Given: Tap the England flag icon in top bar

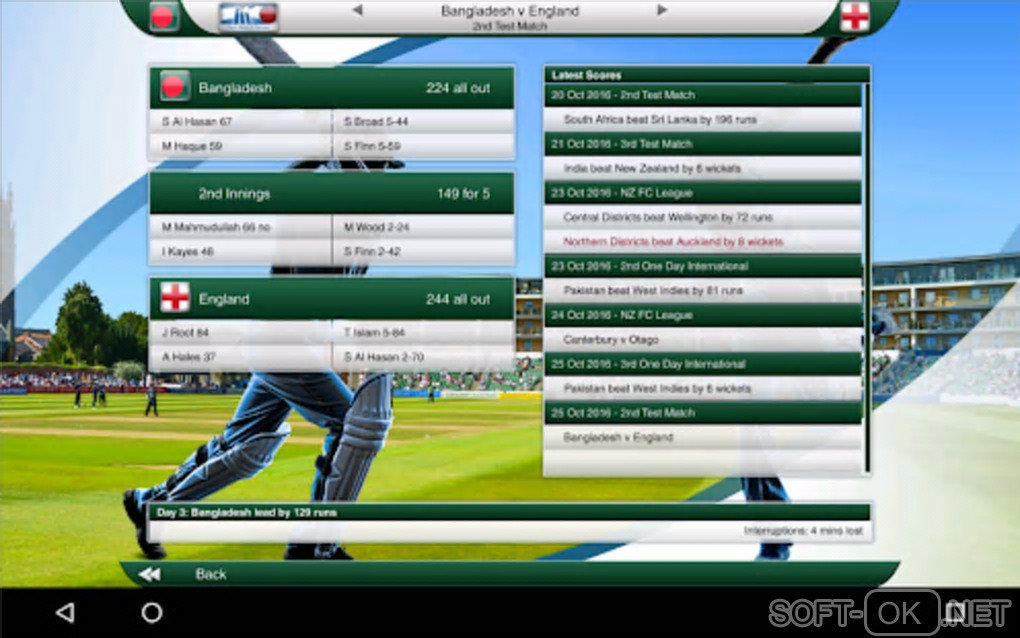Looking at the screenshot, I should 854,16.
